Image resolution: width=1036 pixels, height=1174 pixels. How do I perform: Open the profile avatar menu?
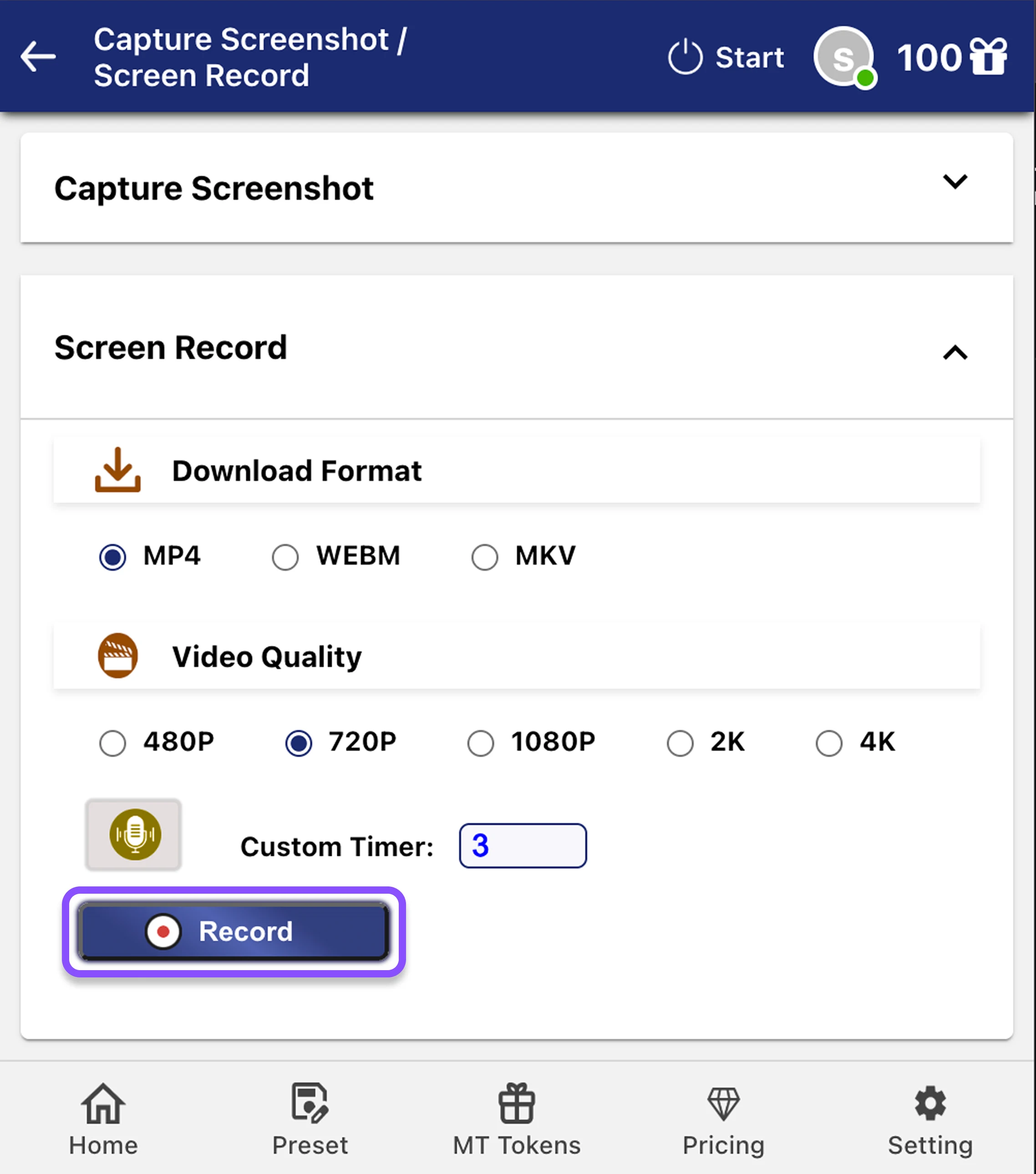click(843, 56)
